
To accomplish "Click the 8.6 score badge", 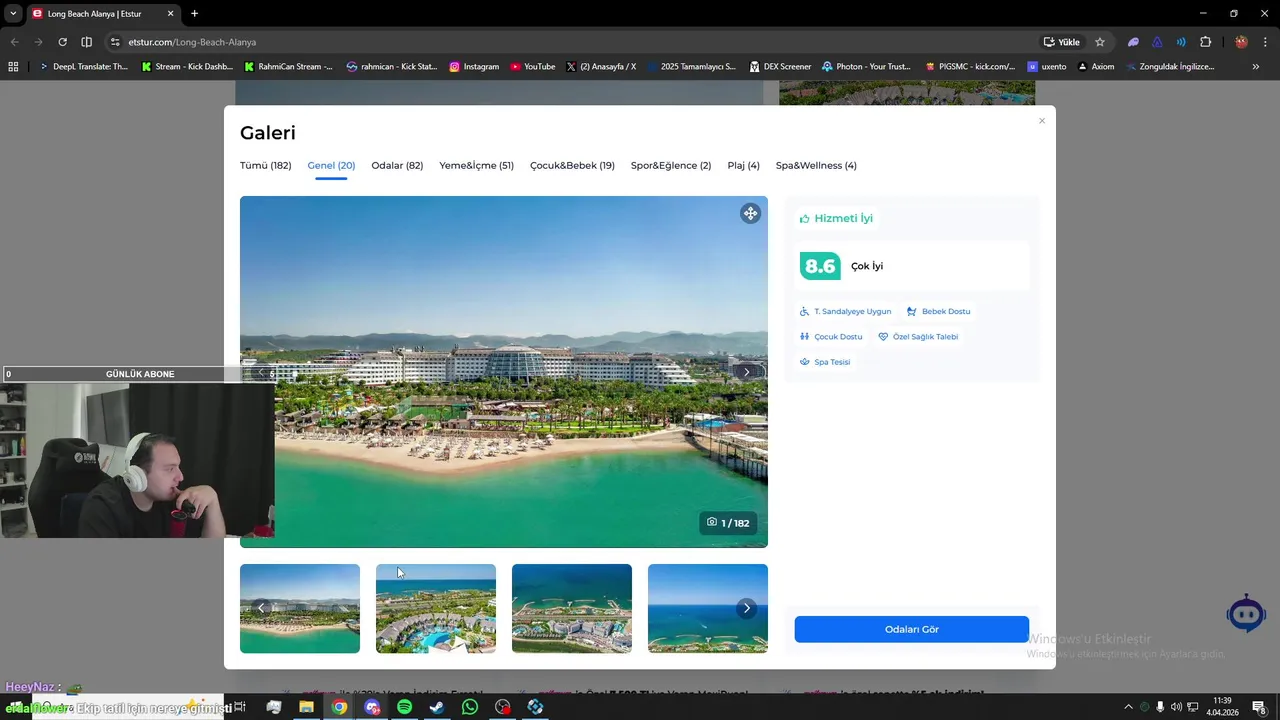I will [x=820, y=266].
